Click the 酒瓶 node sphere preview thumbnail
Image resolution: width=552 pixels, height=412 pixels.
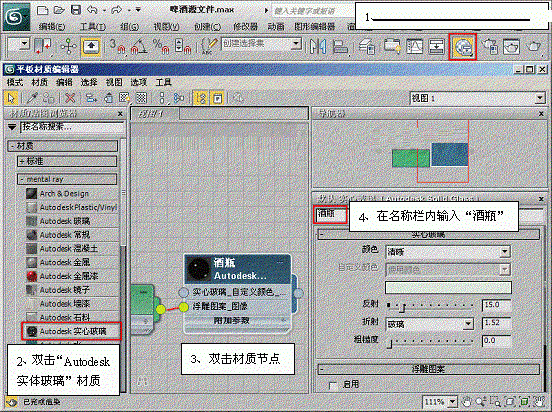tap(199, 269)
